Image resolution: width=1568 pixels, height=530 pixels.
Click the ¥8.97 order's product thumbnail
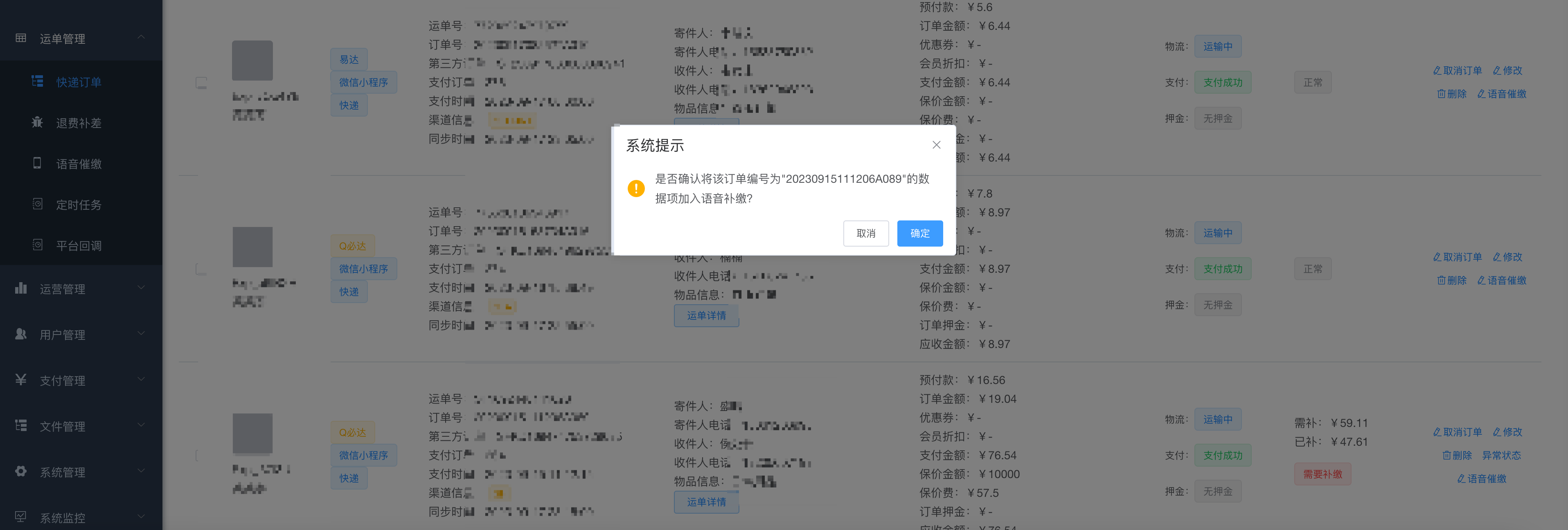252,247
